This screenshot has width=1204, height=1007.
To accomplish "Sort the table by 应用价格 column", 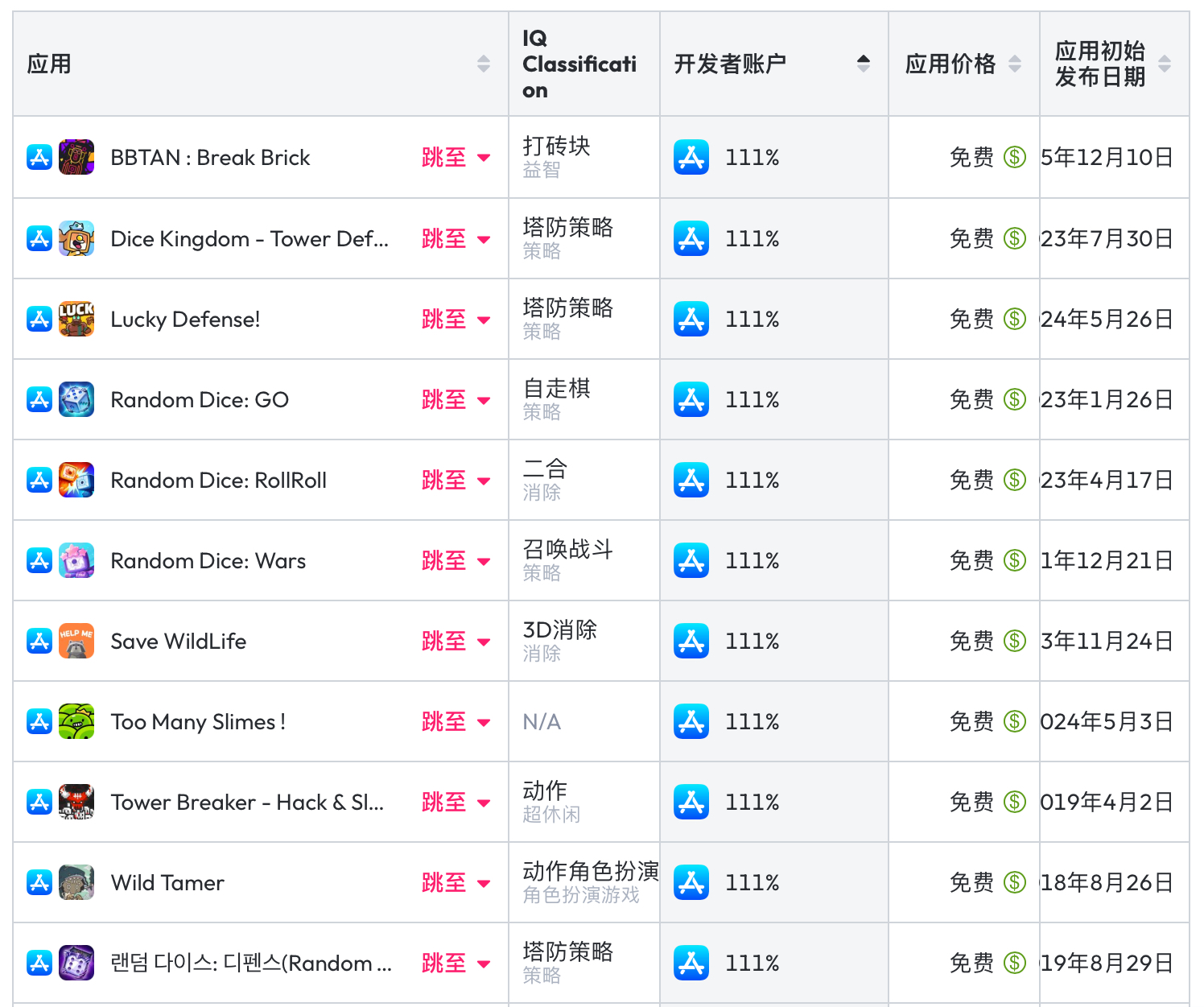I will pyautogui.click(x=1015, y=64).
